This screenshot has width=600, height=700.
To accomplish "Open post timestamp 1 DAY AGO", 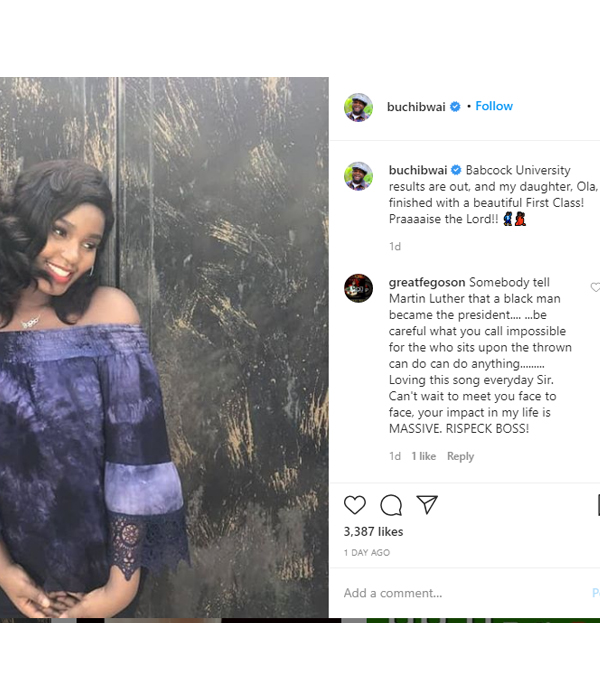I will click(367, 553).
